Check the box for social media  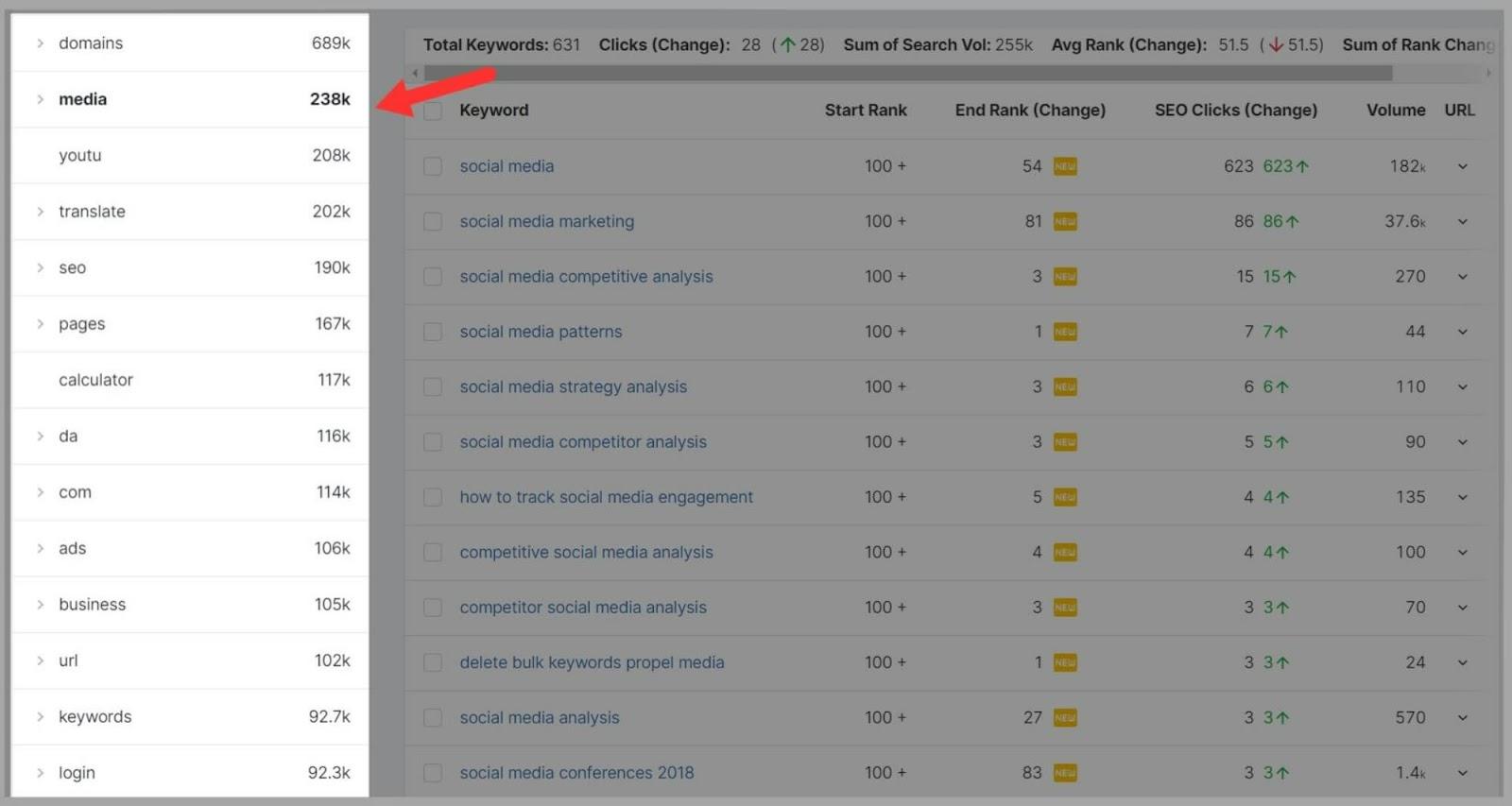click(433, 166)
